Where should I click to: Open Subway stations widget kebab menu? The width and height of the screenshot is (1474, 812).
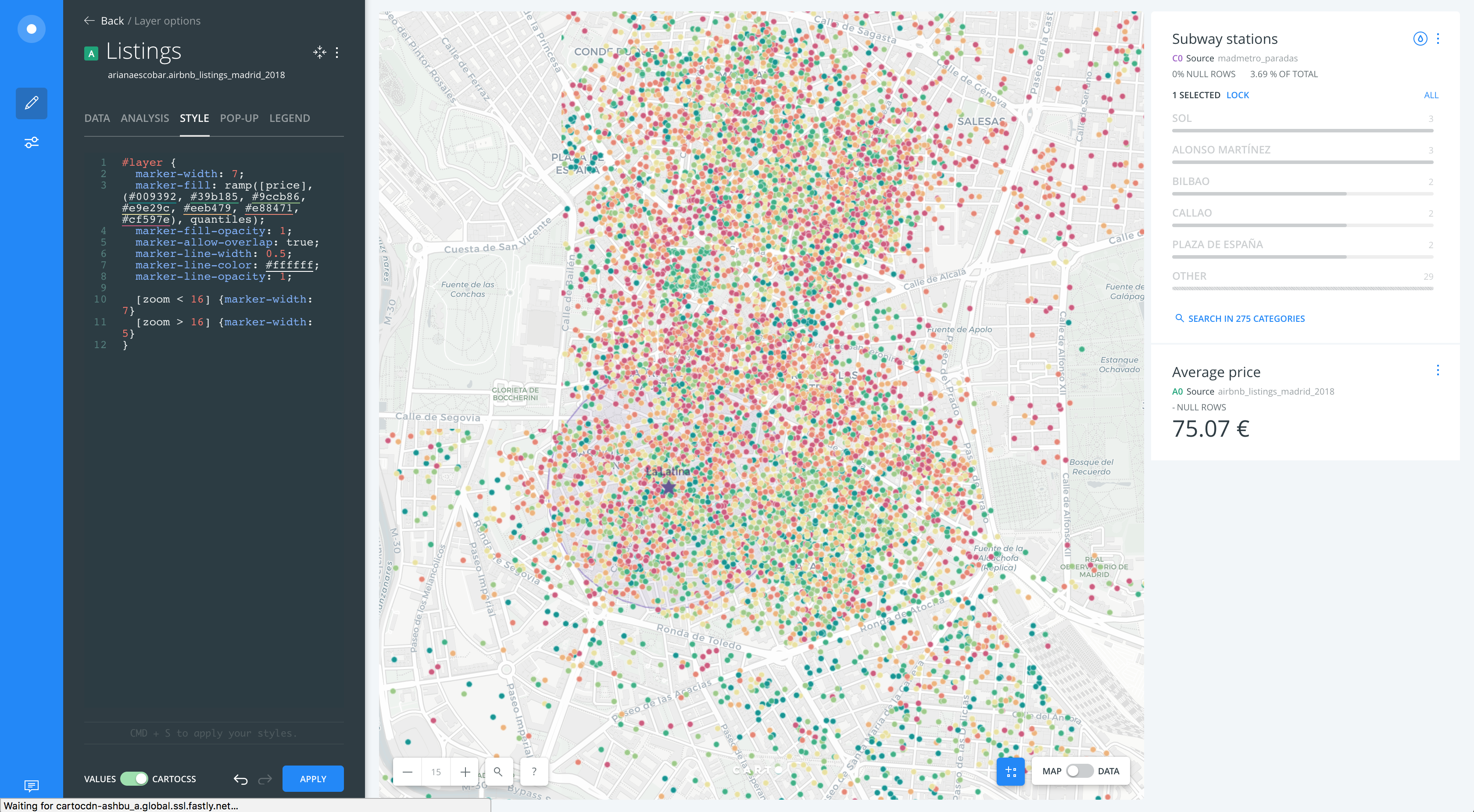coord(1438,38)
